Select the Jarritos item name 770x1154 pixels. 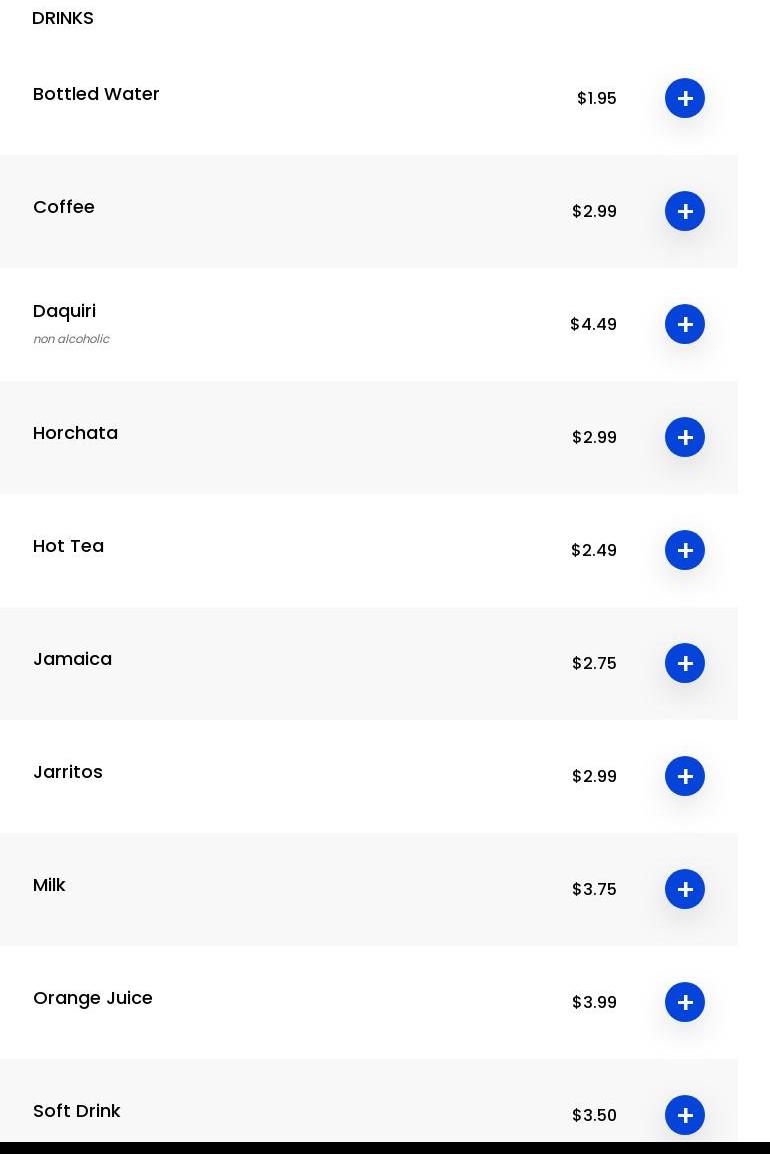(68, 772)
